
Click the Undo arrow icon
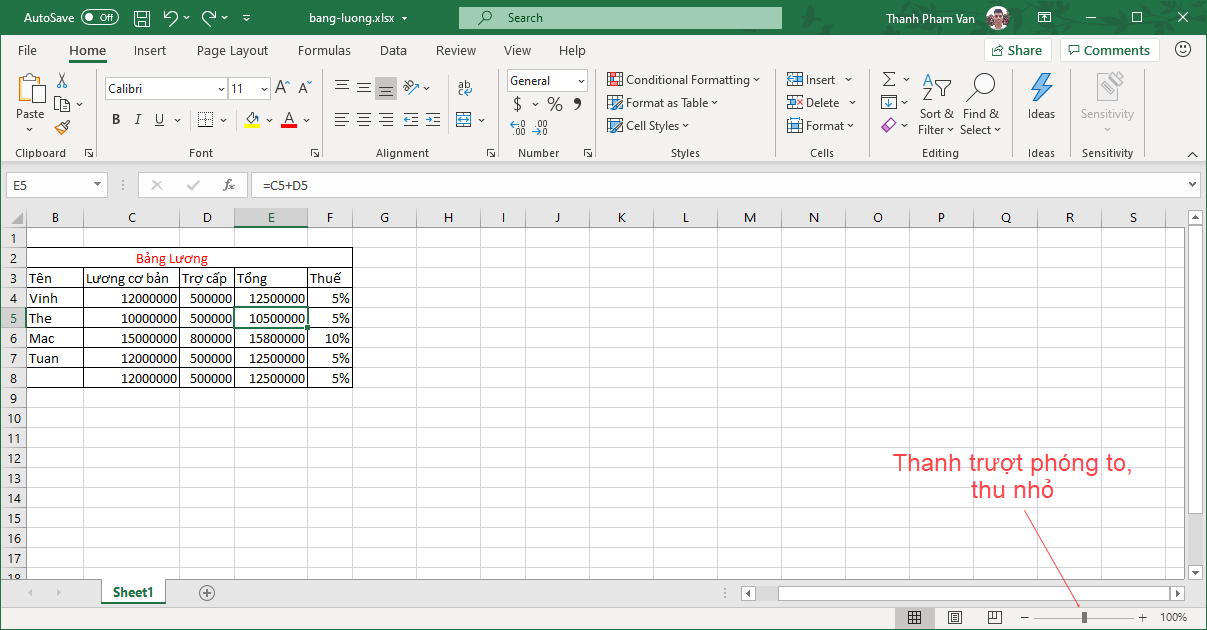point(170,18)
